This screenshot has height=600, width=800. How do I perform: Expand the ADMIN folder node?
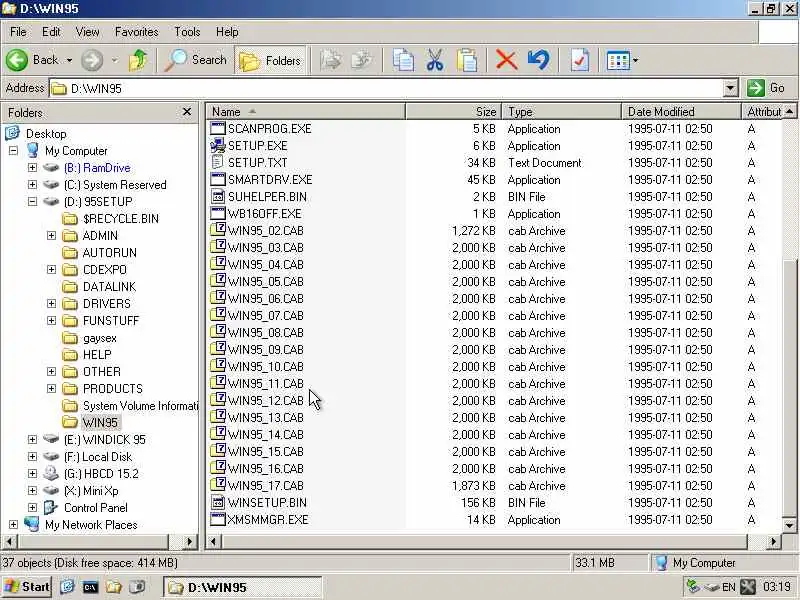51,235
